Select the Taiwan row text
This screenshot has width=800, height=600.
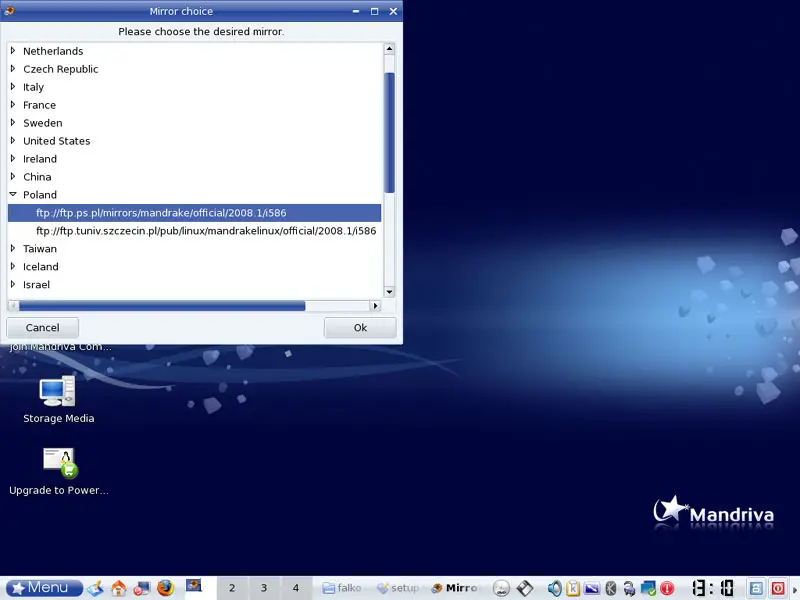coord(40,248)
